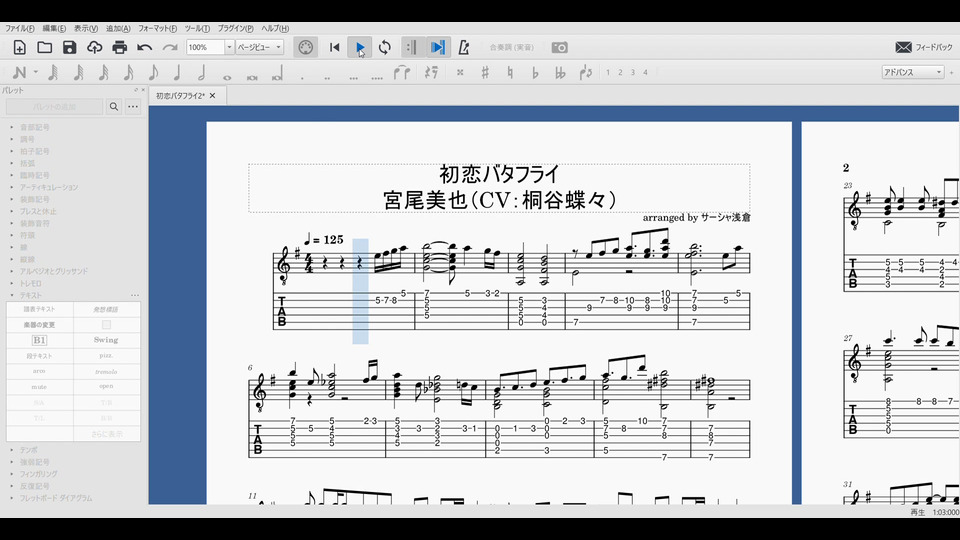Image resolution: width=960 pixels, height=540 pixels.
Task: Click the B1 rehearsal mark palette item
Action: 39,340
